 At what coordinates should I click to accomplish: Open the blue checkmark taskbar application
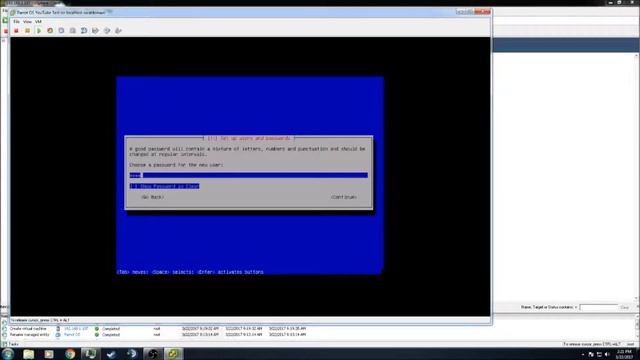[111, 354]
